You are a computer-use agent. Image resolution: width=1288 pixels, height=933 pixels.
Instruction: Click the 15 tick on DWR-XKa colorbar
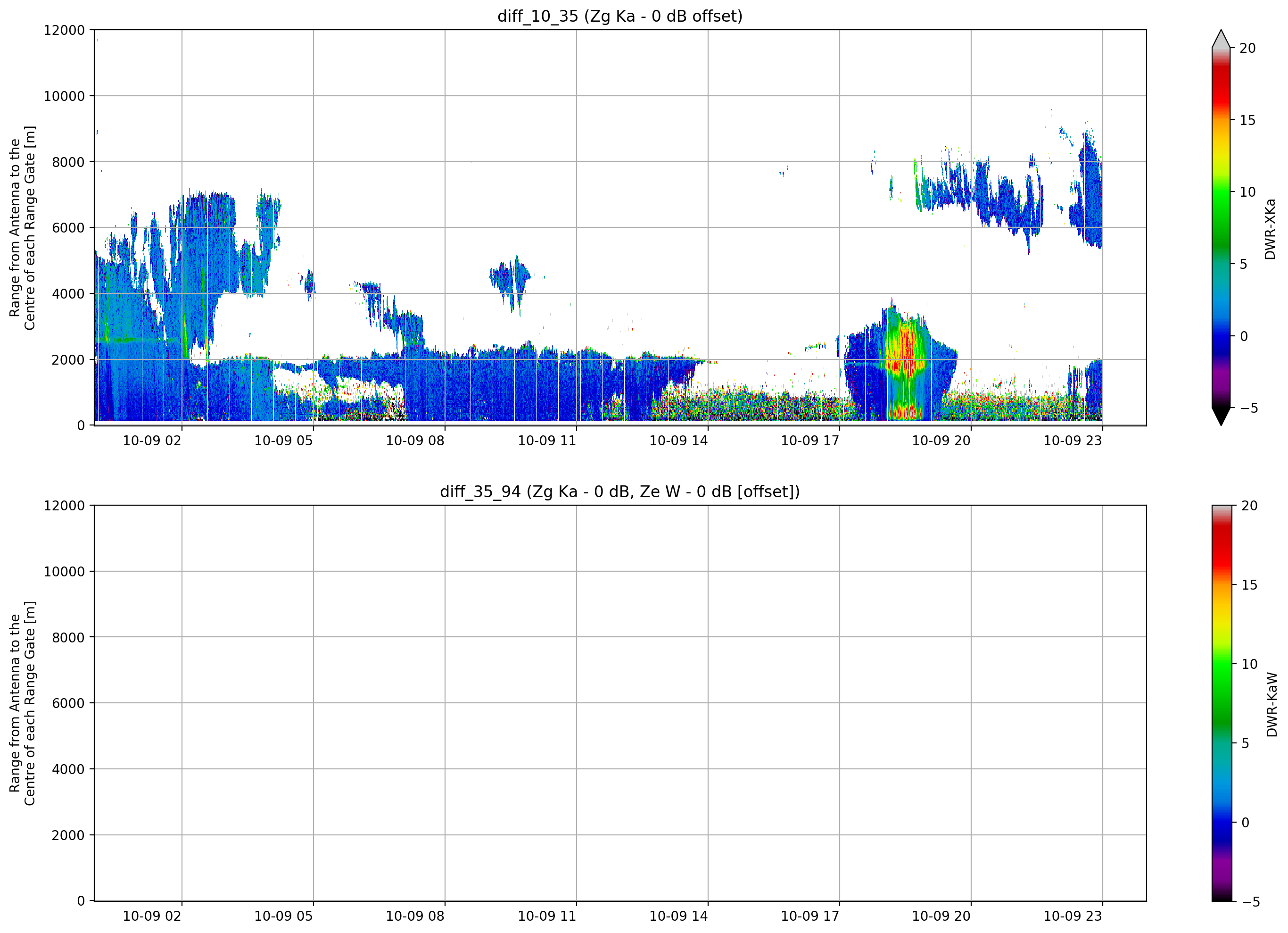point(1247,120)
